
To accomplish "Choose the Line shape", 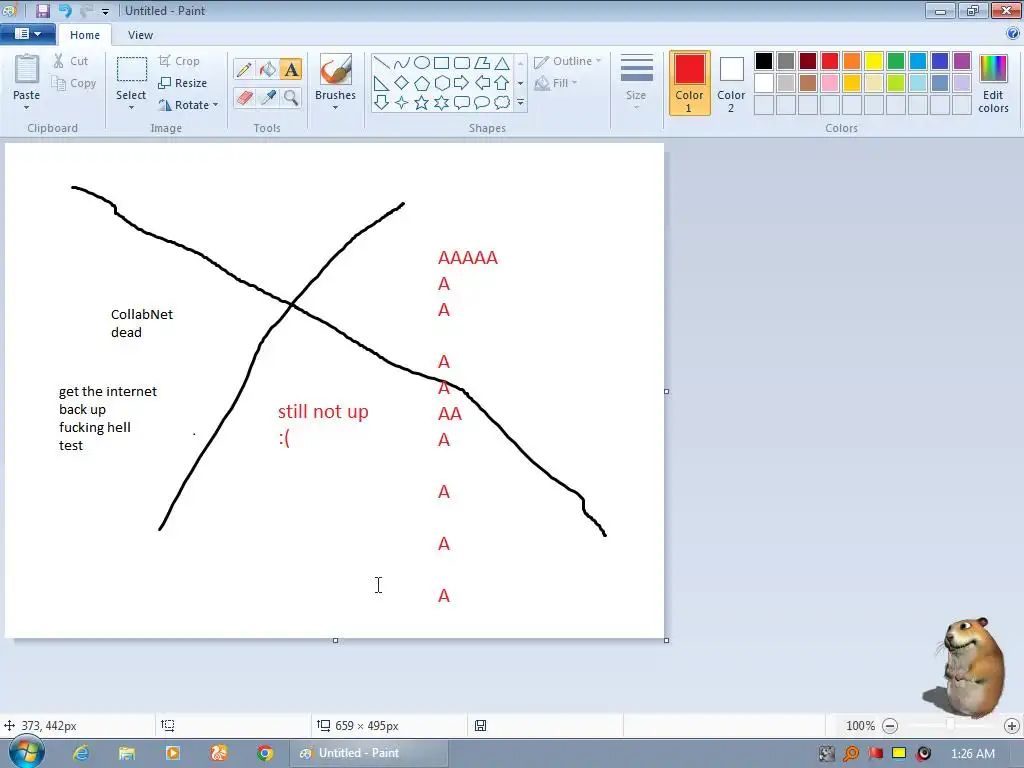I will tap(382, 63).
